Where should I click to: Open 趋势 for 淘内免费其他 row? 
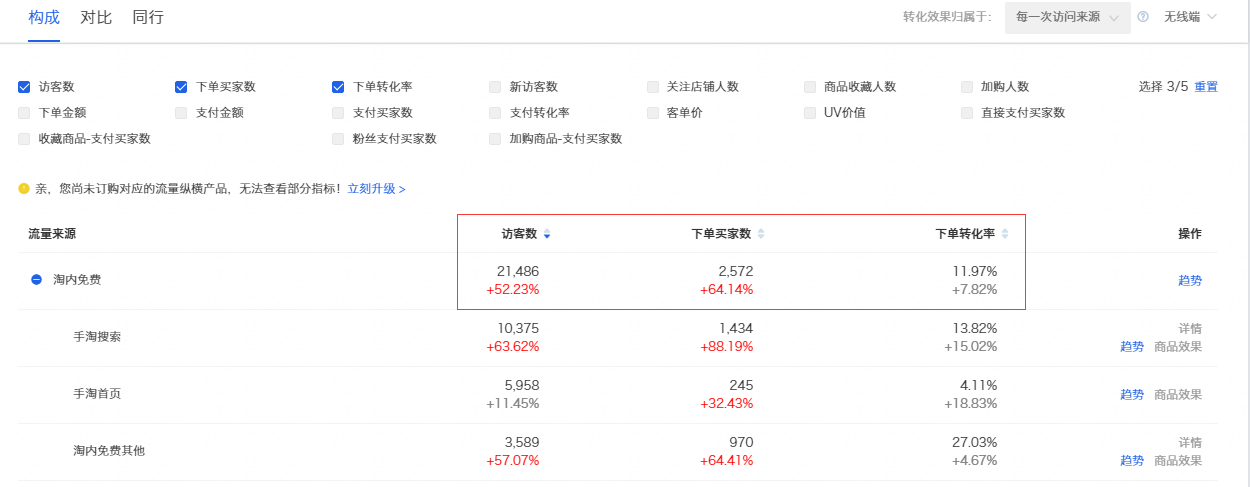point(1132,461)
